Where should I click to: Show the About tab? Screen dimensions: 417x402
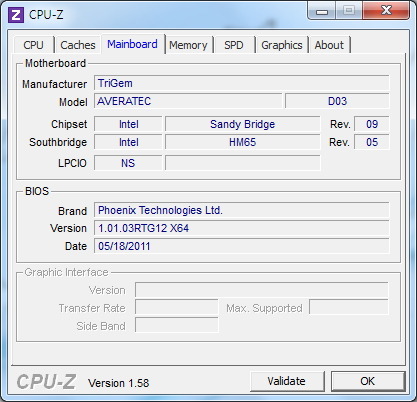tap(329, 45)
